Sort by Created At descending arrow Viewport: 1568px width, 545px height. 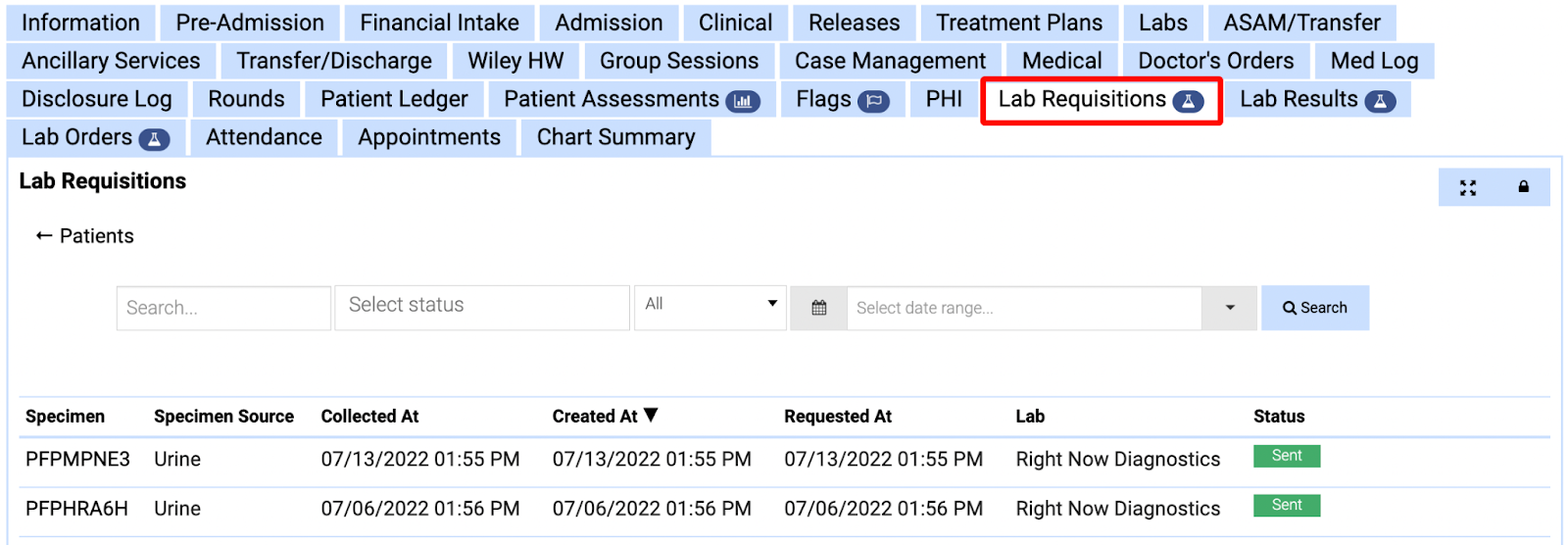(x=651, y=416)
